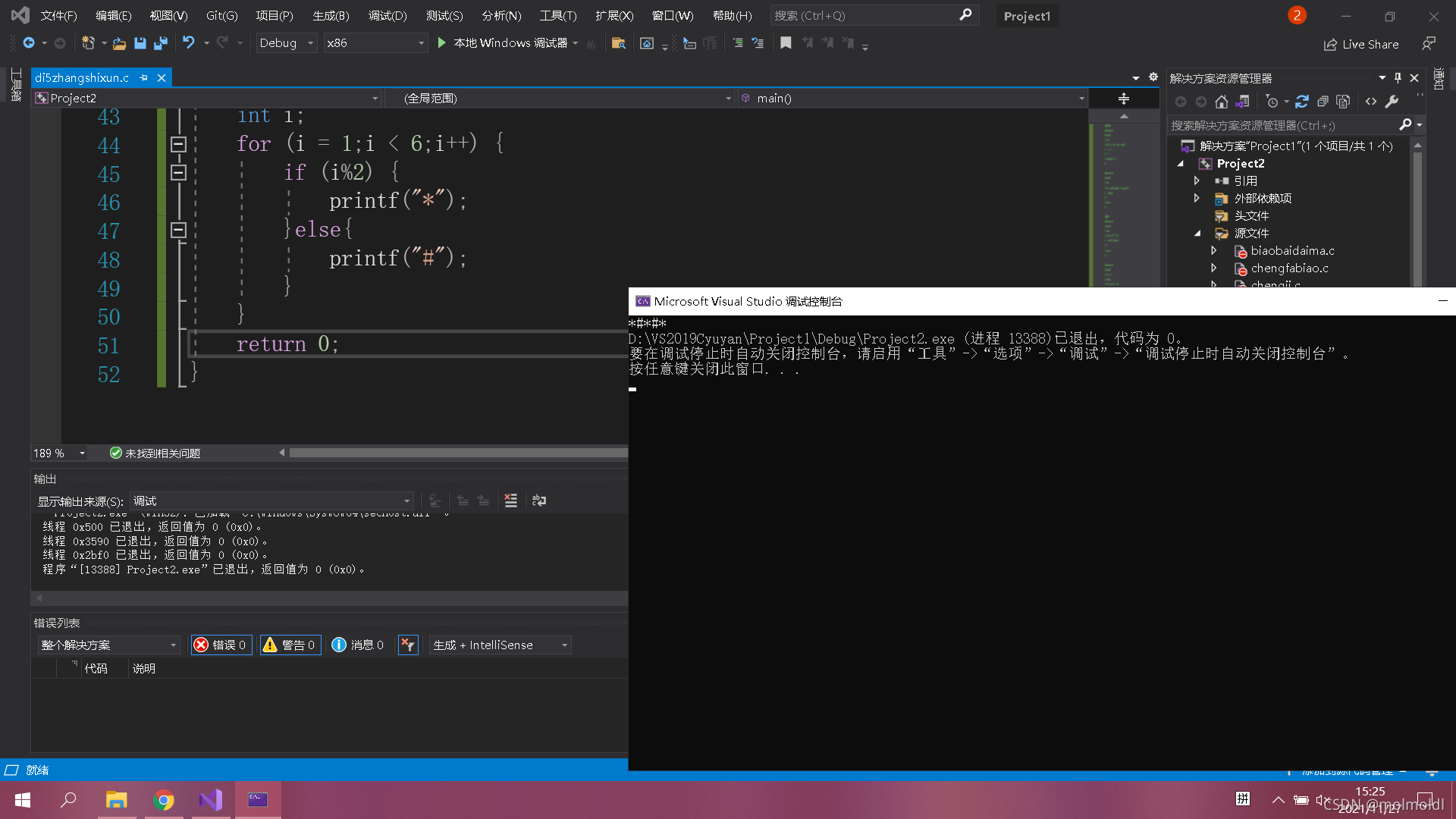Click the uncomment selected lines icon
Image resolution: width=1456 pixels, height=819 pixels.
[758, 43]
